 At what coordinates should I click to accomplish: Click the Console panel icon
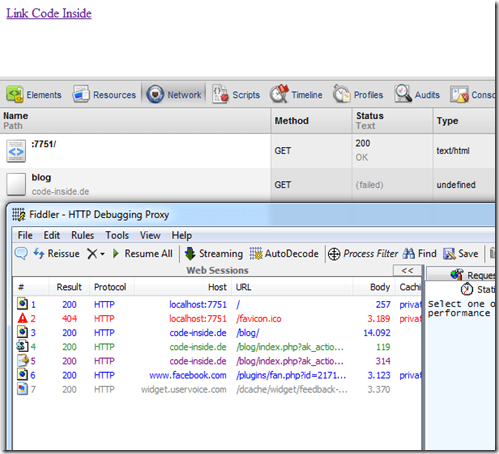(459, 95)
